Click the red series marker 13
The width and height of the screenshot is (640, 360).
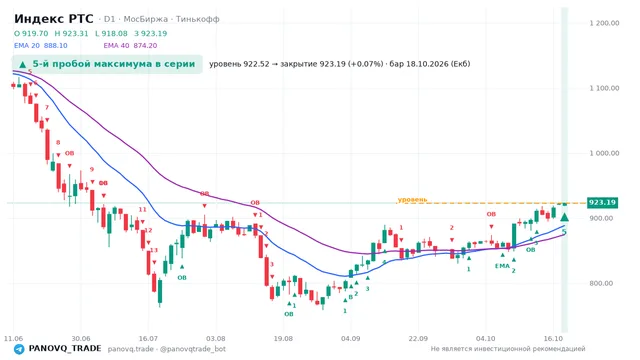click(153, 250)
